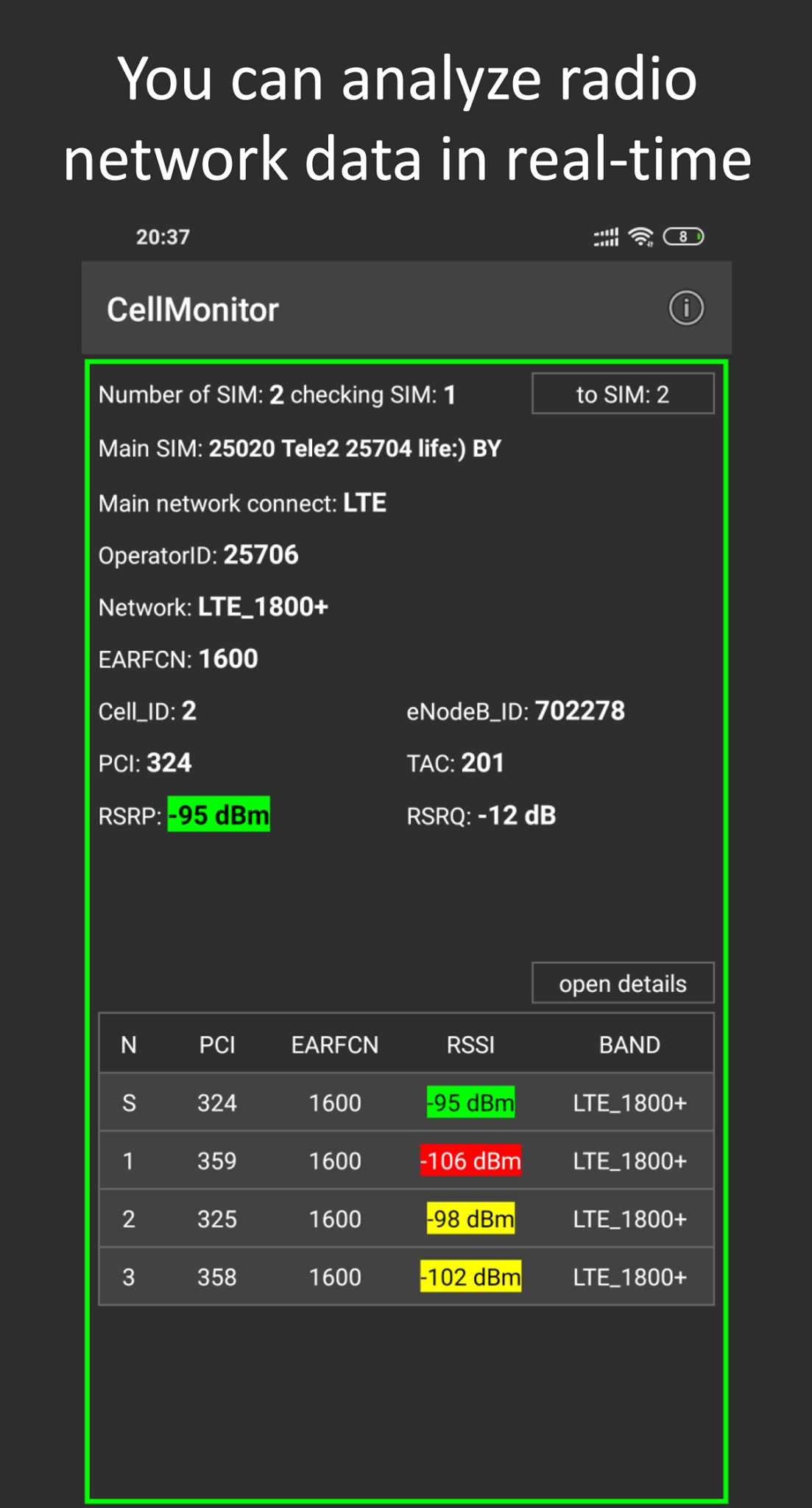Tap the Wi-Fi status icon
Screen dimensions: 812x1508
(x=641, y=237)
